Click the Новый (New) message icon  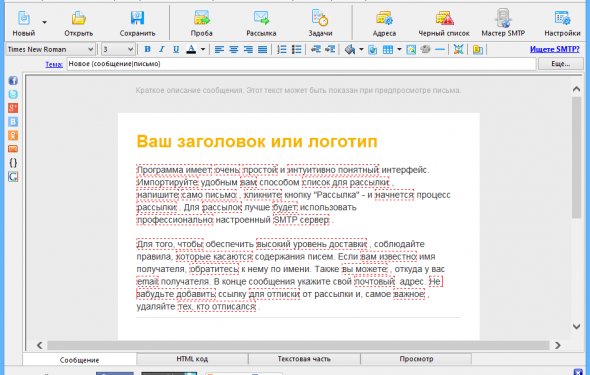pyautogui.click(x=24, y=18)
